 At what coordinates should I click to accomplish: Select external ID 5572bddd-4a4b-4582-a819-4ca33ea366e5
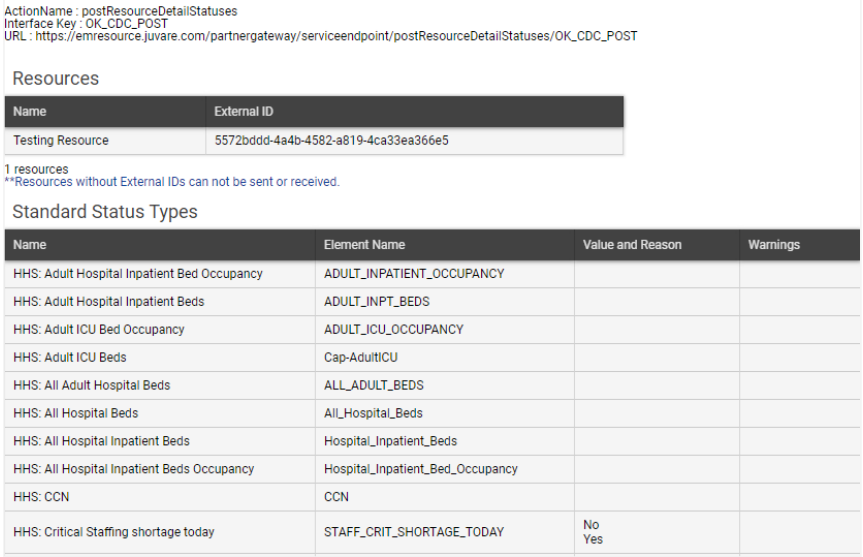(x=331, y=140)
